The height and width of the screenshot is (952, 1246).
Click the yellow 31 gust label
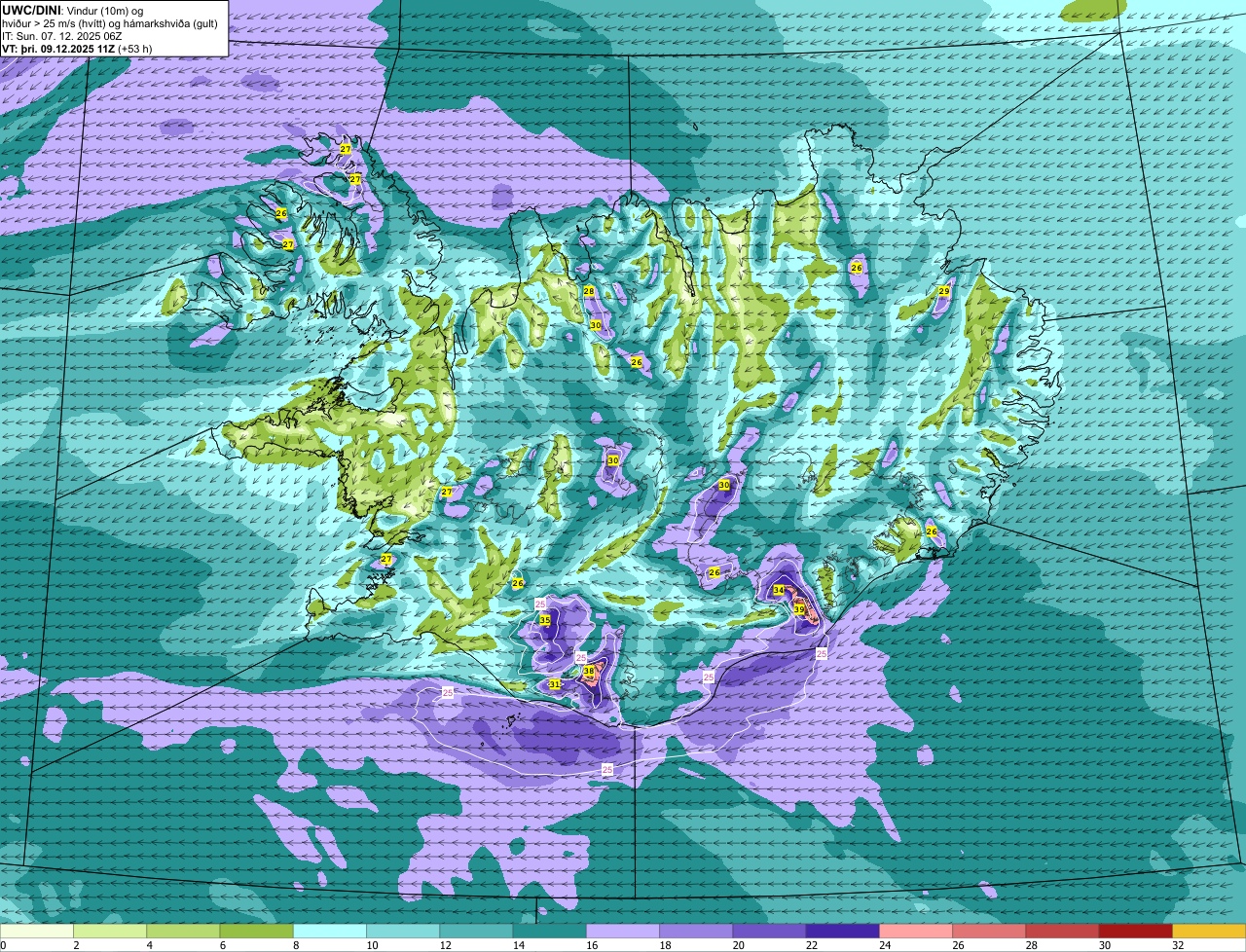pos(555,684)
